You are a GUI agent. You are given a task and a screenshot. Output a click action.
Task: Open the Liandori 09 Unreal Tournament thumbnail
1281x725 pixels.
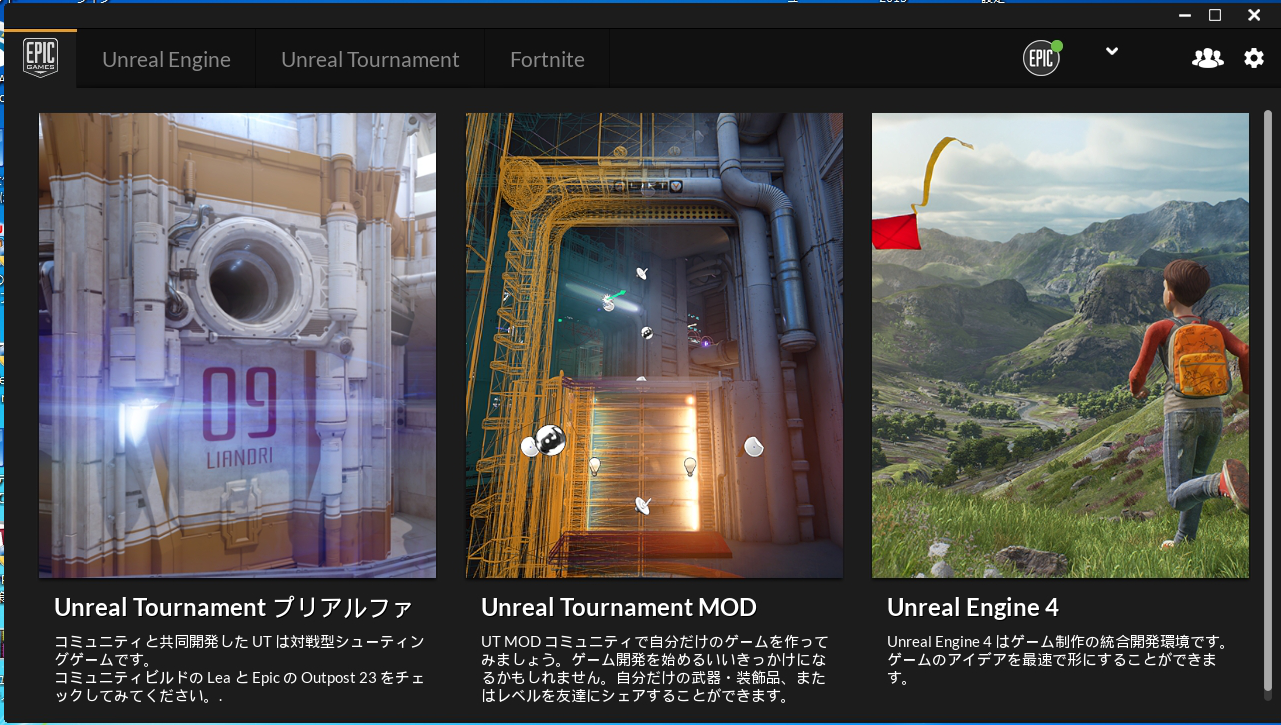point(237,345)
